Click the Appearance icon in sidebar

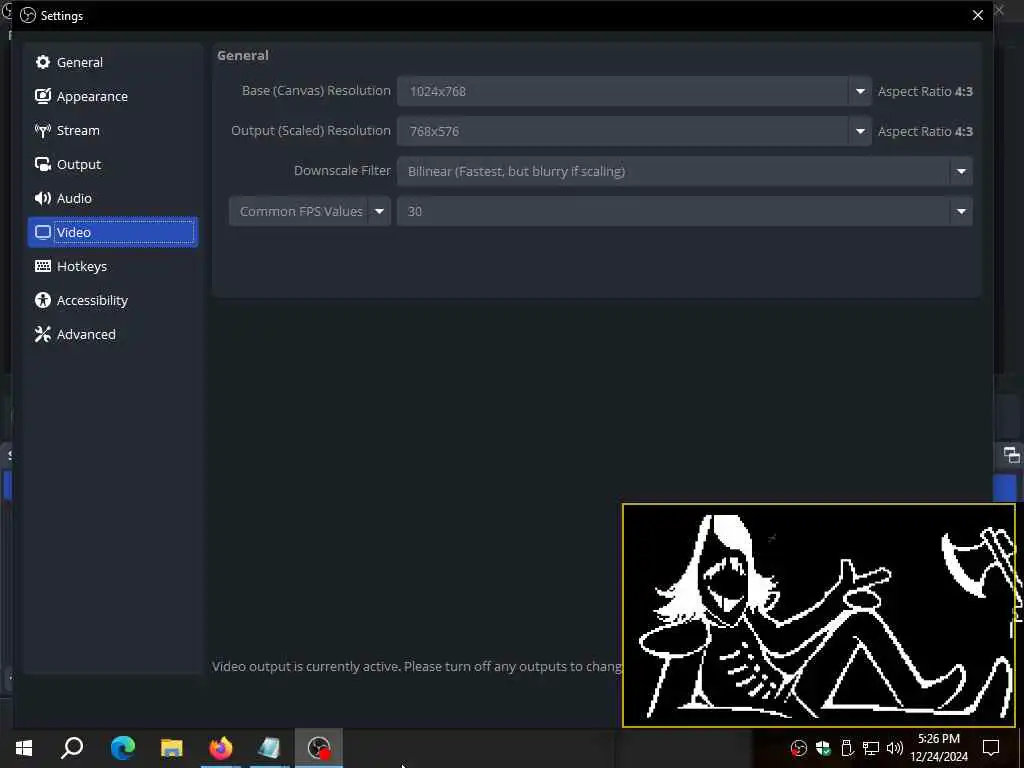point(42,96)
